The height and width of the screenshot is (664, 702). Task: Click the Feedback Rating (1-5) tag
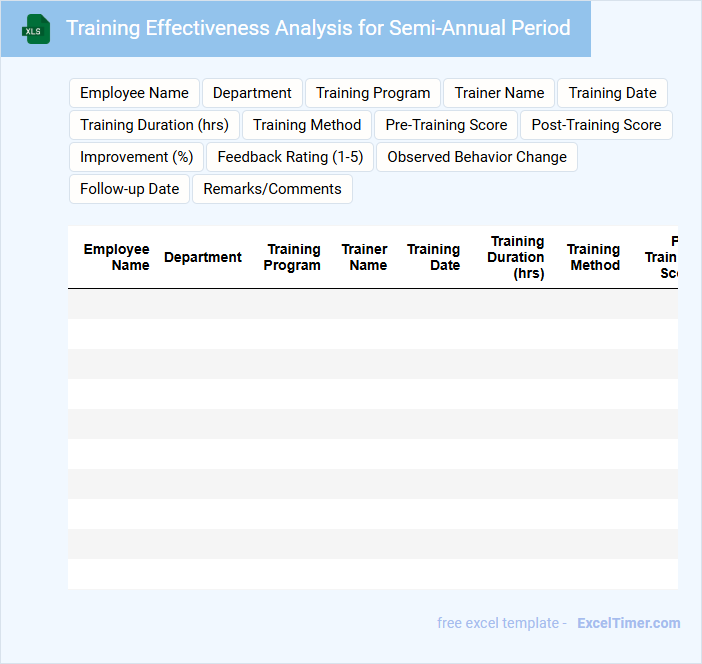290,157
